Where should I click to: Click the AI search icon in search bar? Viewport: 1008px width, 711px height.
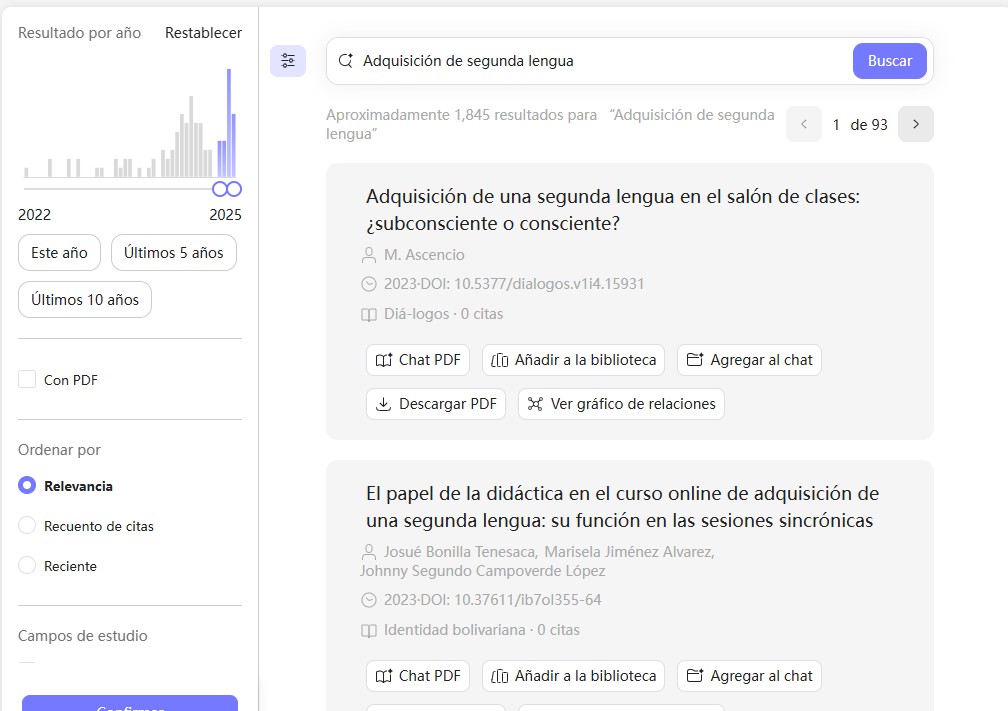346,61
